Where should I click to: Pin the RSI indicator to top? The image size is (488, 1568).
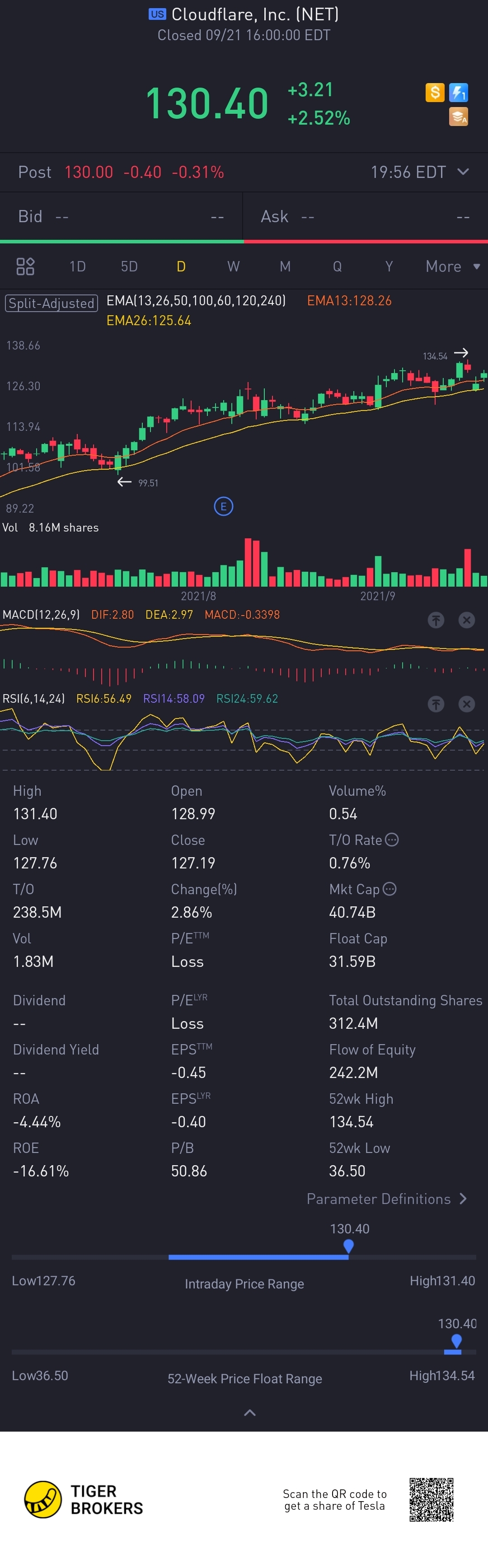tap(436, 704)
